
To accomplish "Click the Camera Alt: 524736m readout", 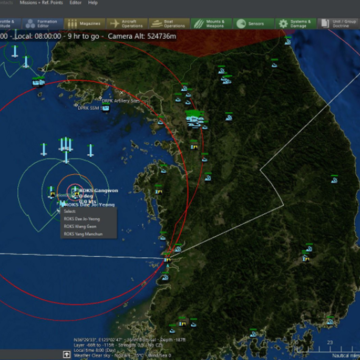I will [142, 36].
